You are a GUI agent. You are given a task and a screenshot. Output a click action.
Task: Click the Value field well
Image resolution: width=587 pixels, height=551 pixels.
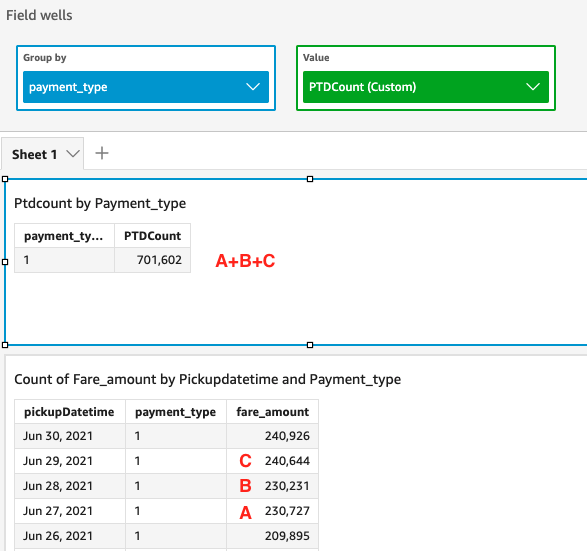(426, 78)
